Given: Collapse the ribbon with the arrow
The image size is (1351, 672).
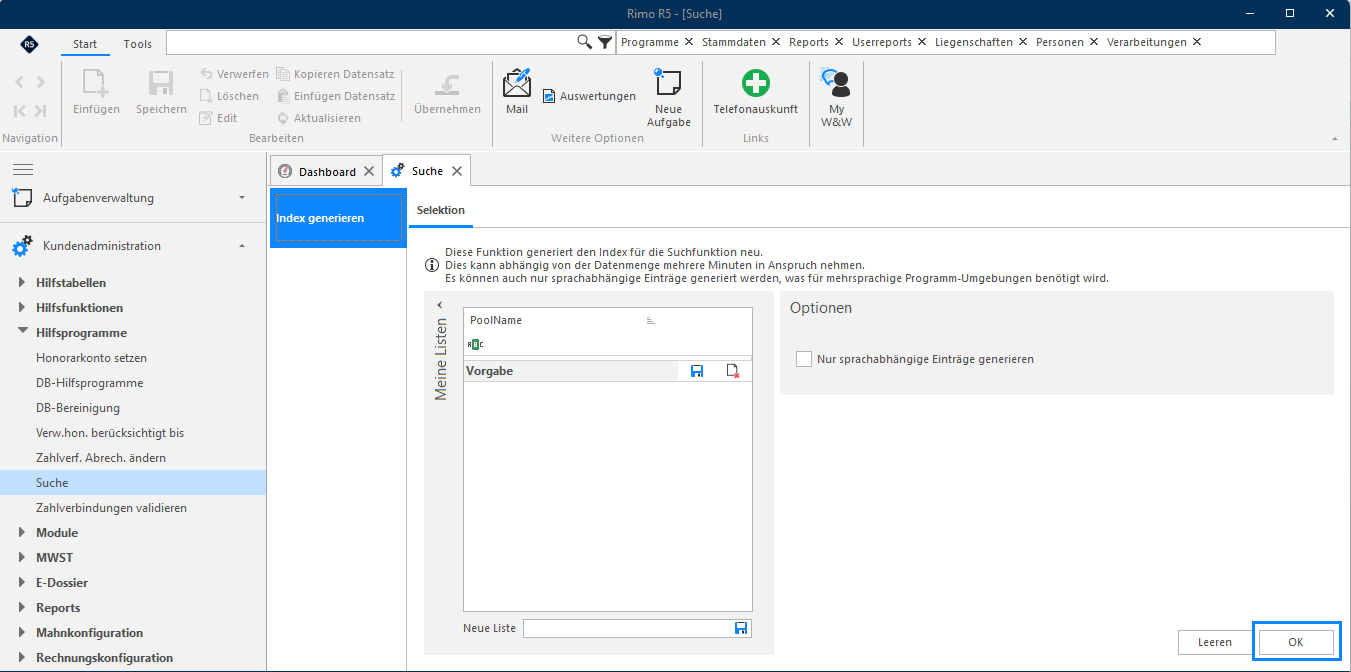Looking at the screenshot, I should (x=1334, y=138).
